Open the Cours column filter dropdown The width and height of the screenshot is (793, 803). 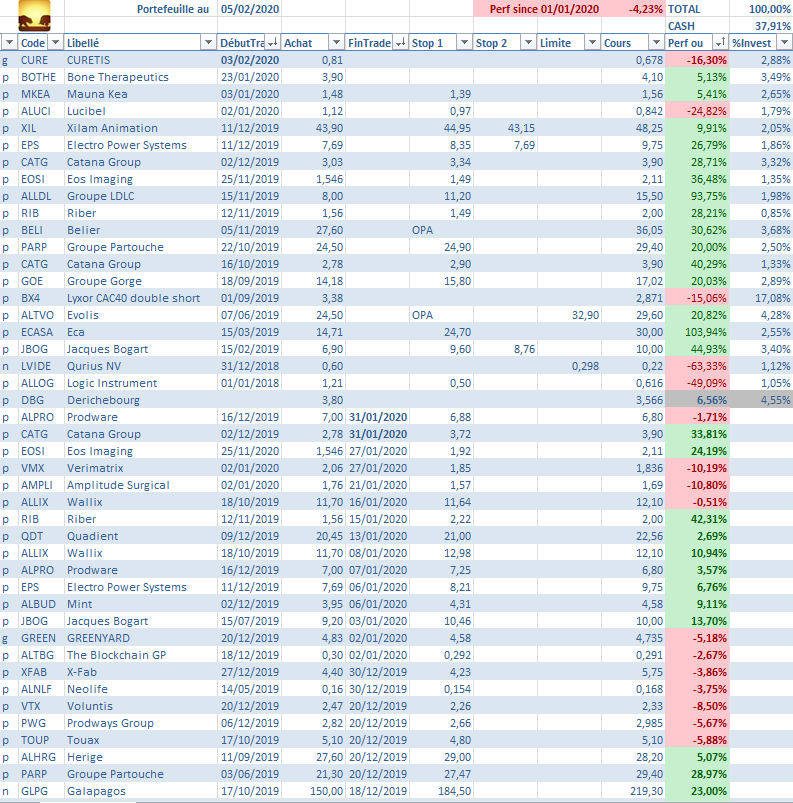[x=657, y=43]
